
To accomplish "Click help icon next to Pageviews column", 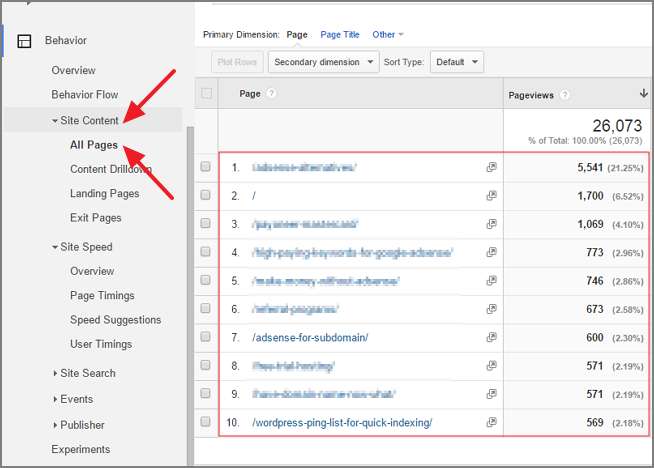I will (565, 95).
